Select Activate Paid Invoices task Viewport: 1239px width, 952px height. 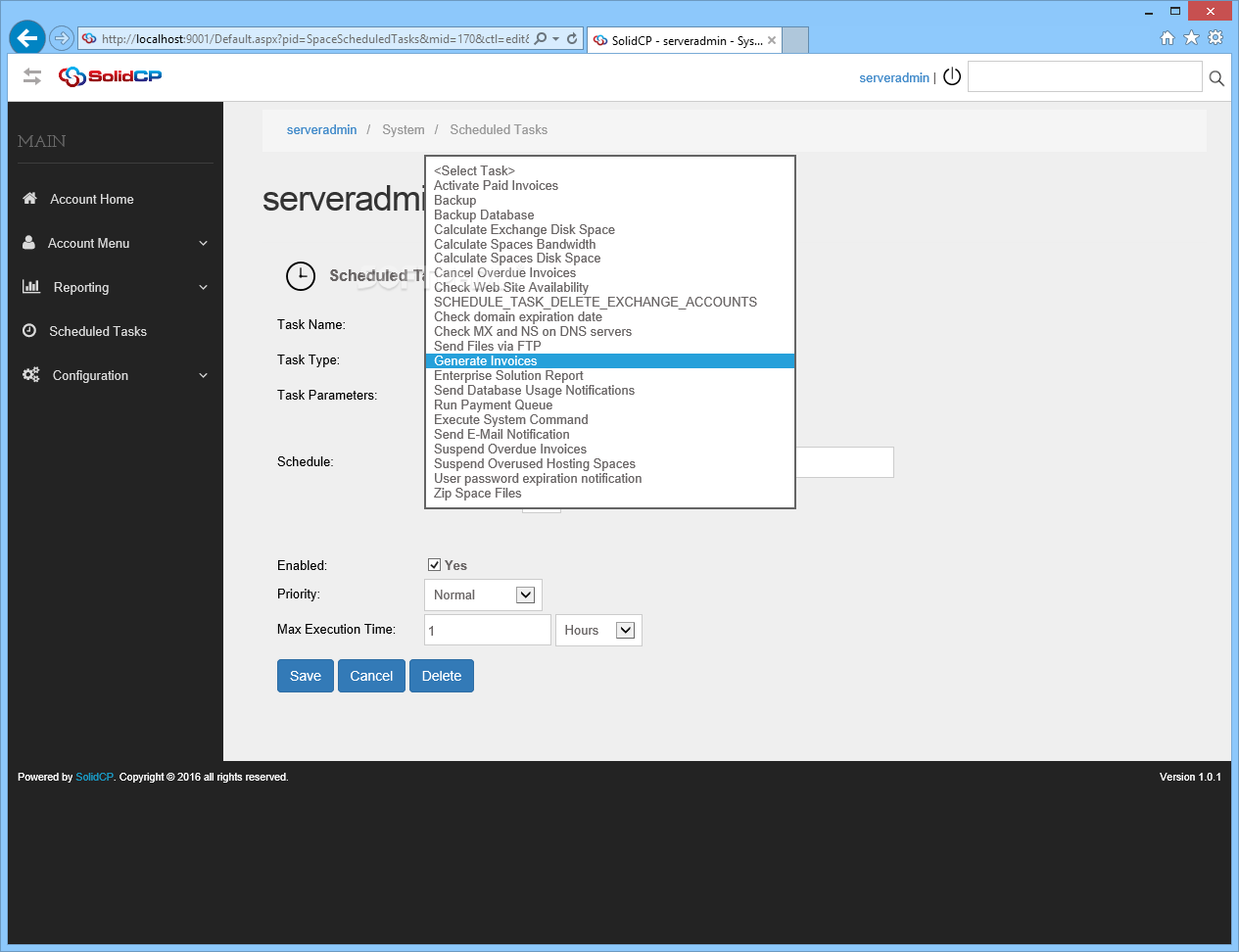609,185
